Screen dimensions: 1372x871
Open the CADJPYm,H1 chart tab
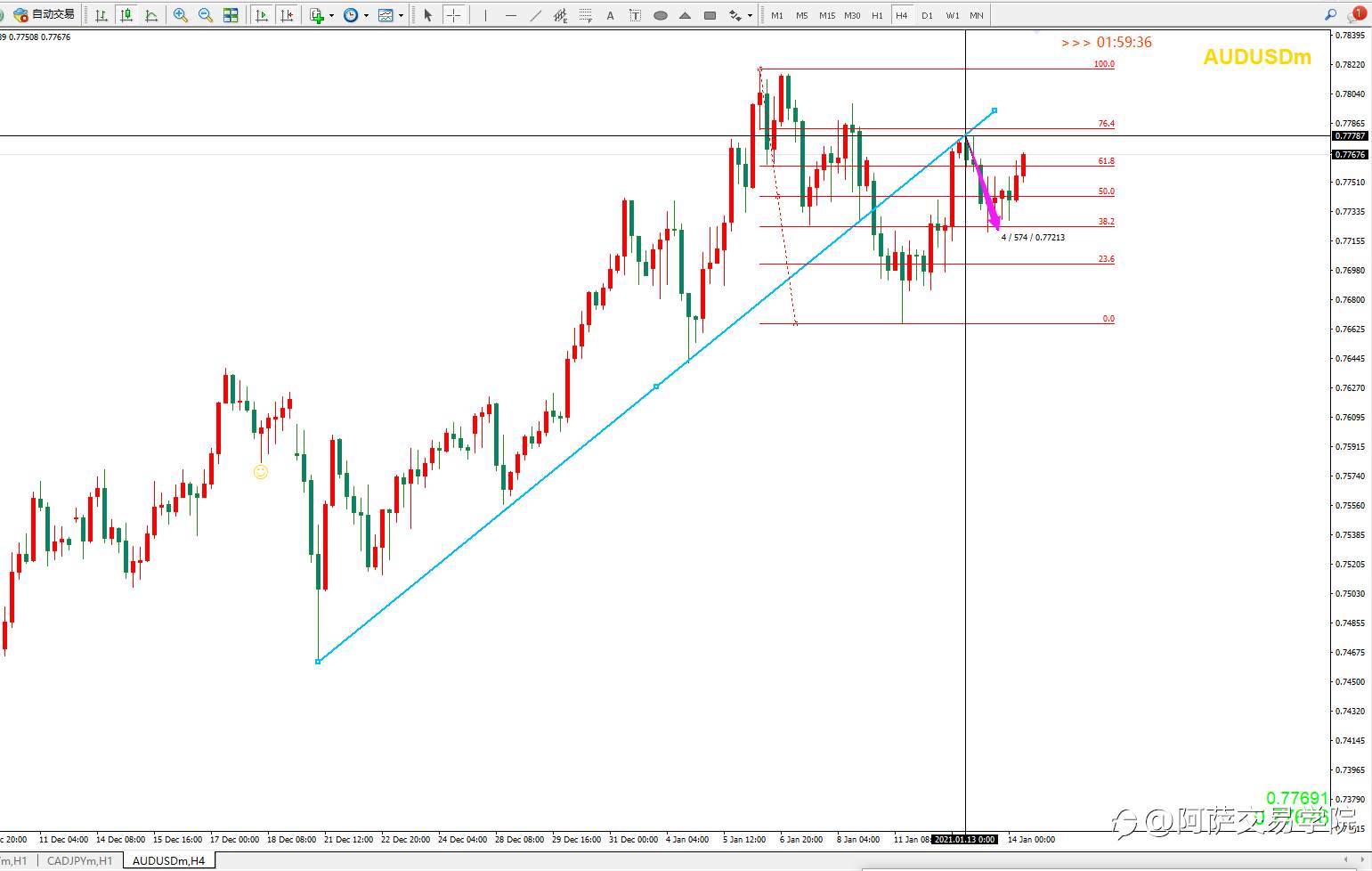coord(79,861)
